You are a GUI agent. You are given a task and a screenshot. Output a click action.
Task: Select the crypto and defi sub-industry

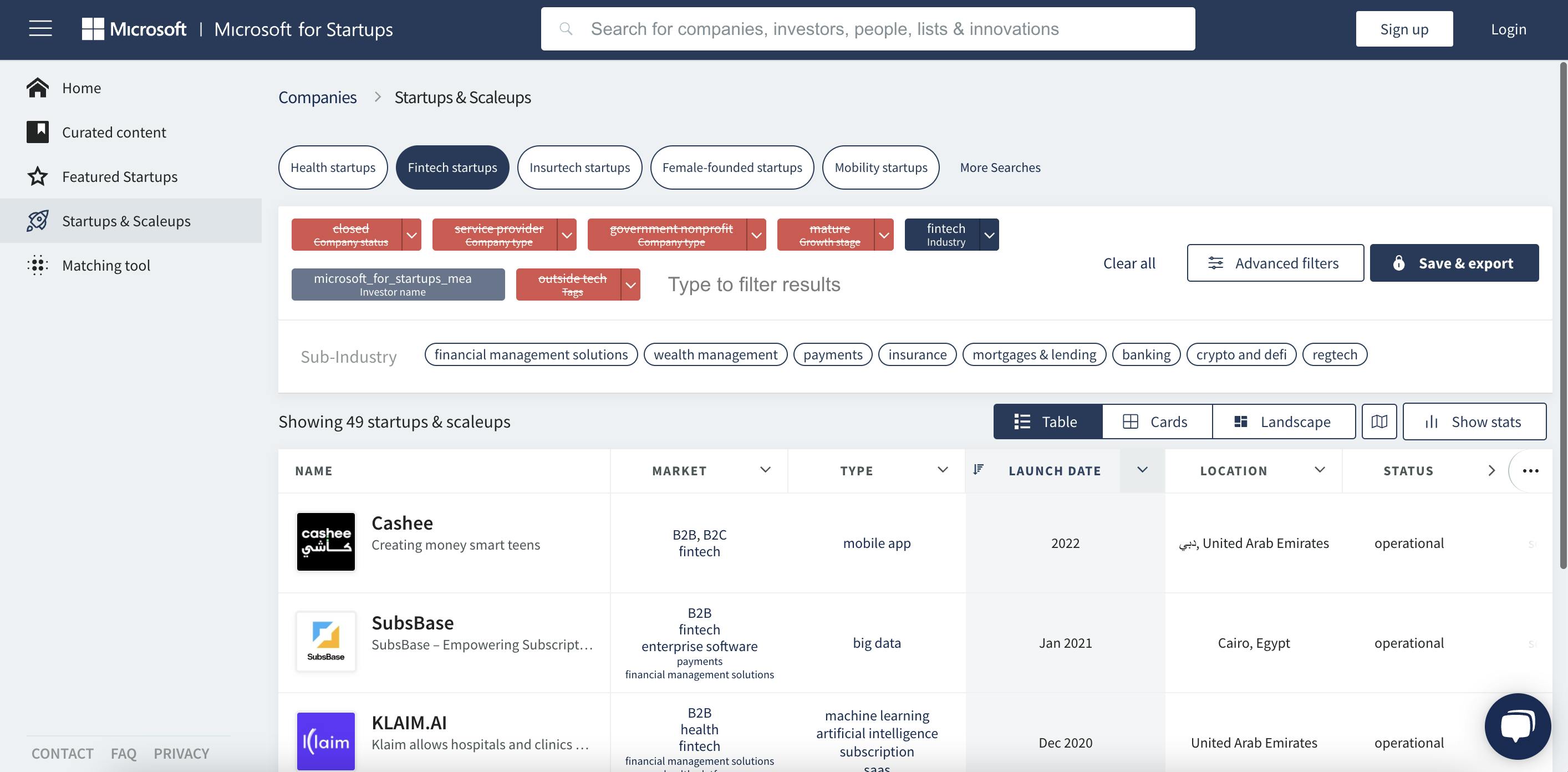[1241, 354]
